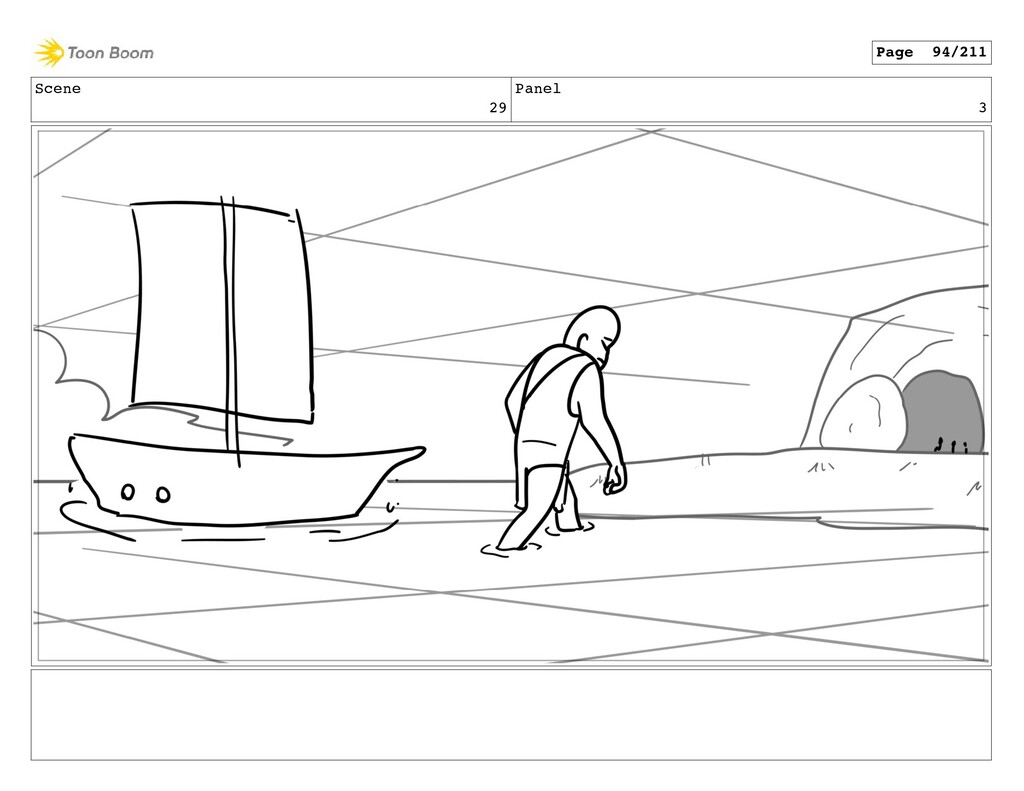This screenshot has height=791, width=1024.
Task: Click the Toon Boom logo
Action: (94, 53)
